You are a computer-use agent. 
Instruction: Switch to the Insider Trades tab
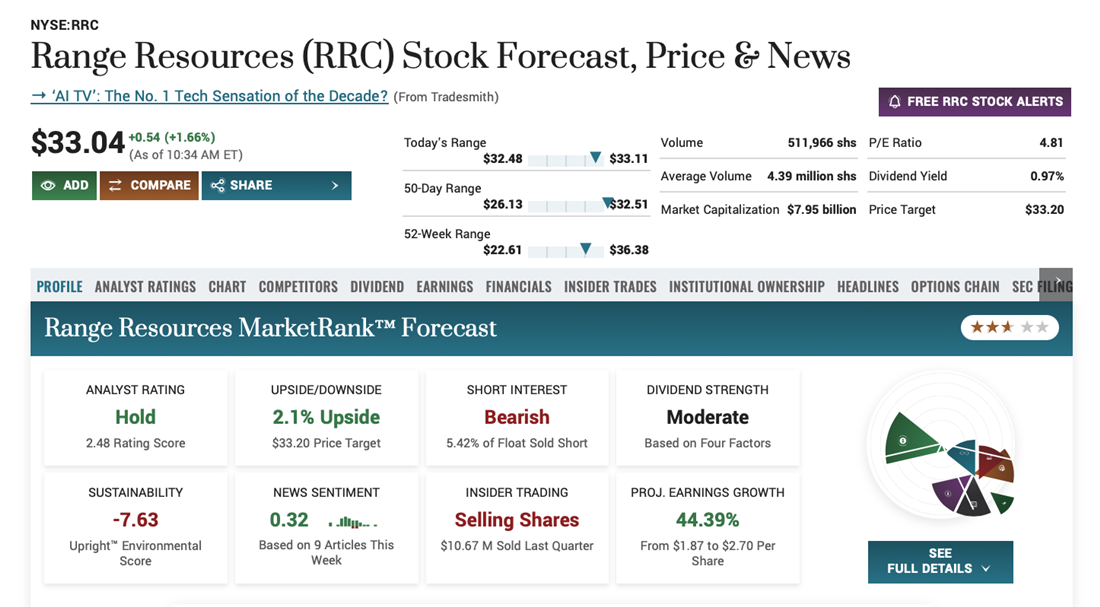610,287
